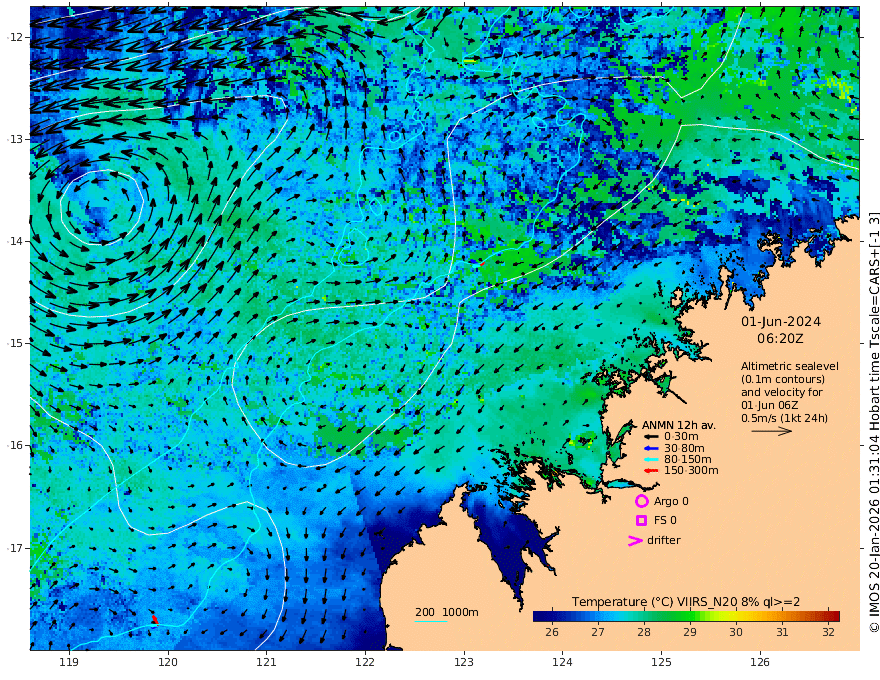The image size is (880, 680).
Task: Click the 'FS 0' label
Action: pos(665,521)
